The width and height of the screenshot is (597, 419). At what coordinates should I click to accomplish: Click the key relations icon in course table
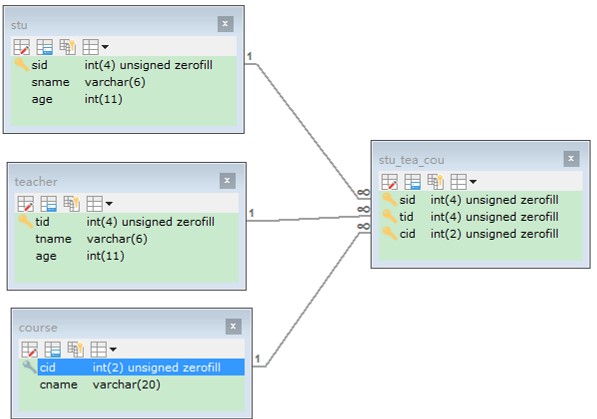point(75,349)
